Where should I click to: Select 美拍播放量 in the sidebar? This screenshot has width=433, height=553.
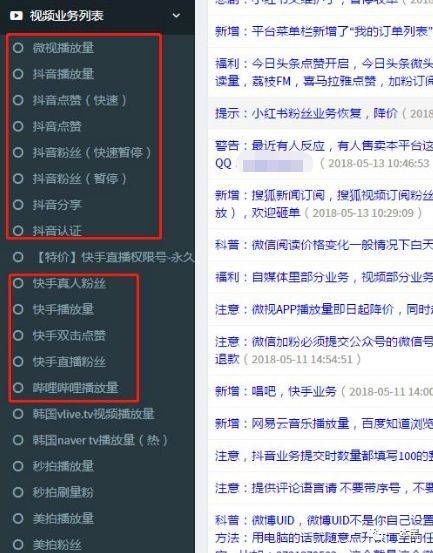coord(63,518)
